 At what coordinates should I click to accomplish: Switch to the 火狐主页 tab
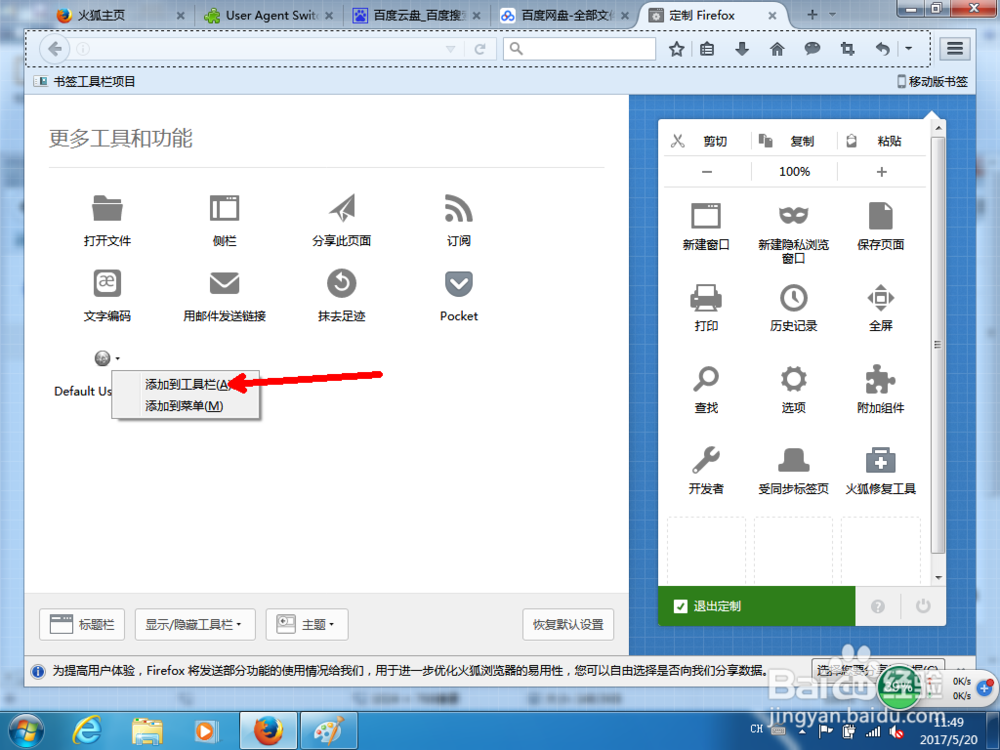(120, 15)
